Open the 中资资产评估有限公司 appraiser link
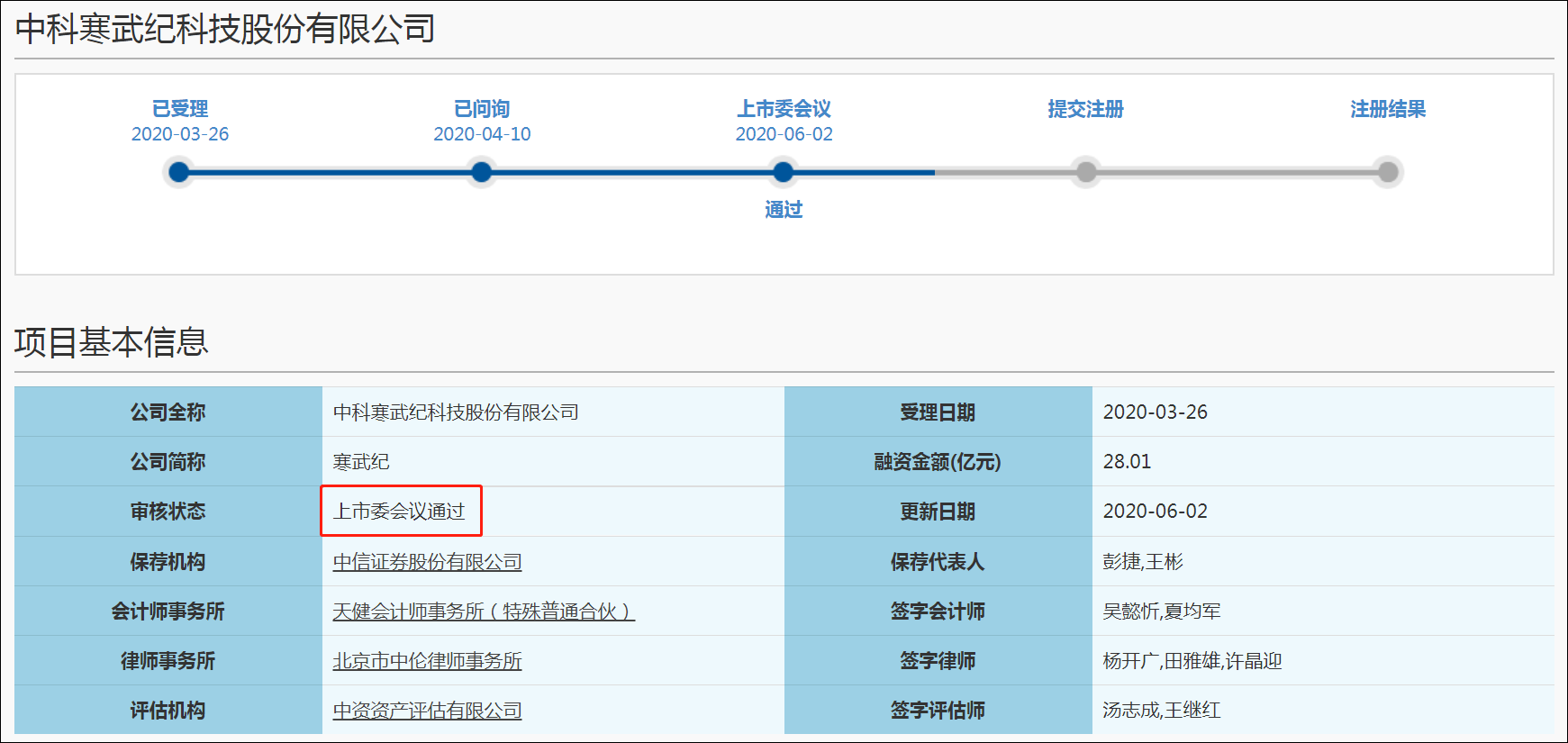 (x=427, y=711)
